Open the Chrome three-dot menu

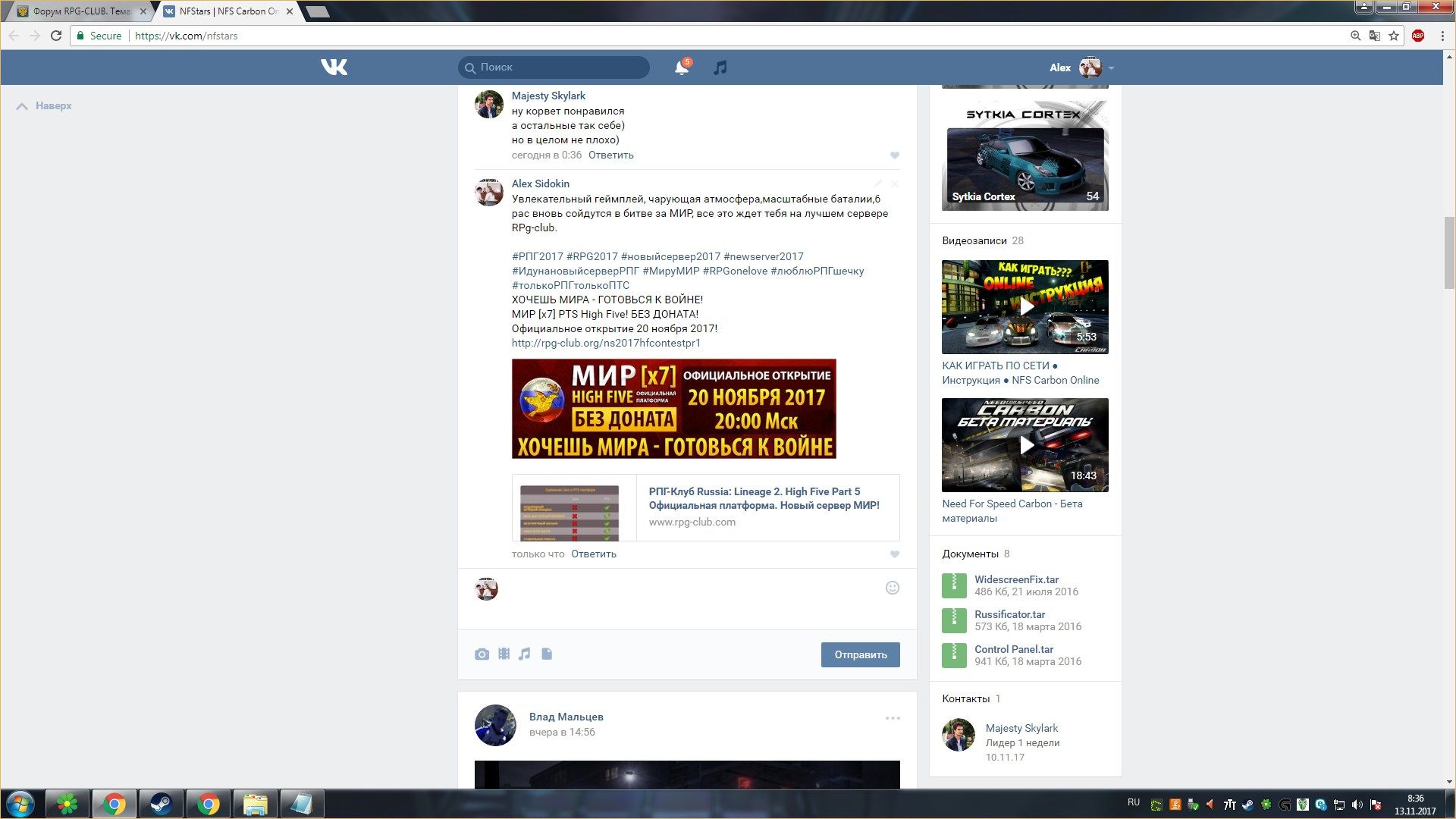tap(1442, 36)
